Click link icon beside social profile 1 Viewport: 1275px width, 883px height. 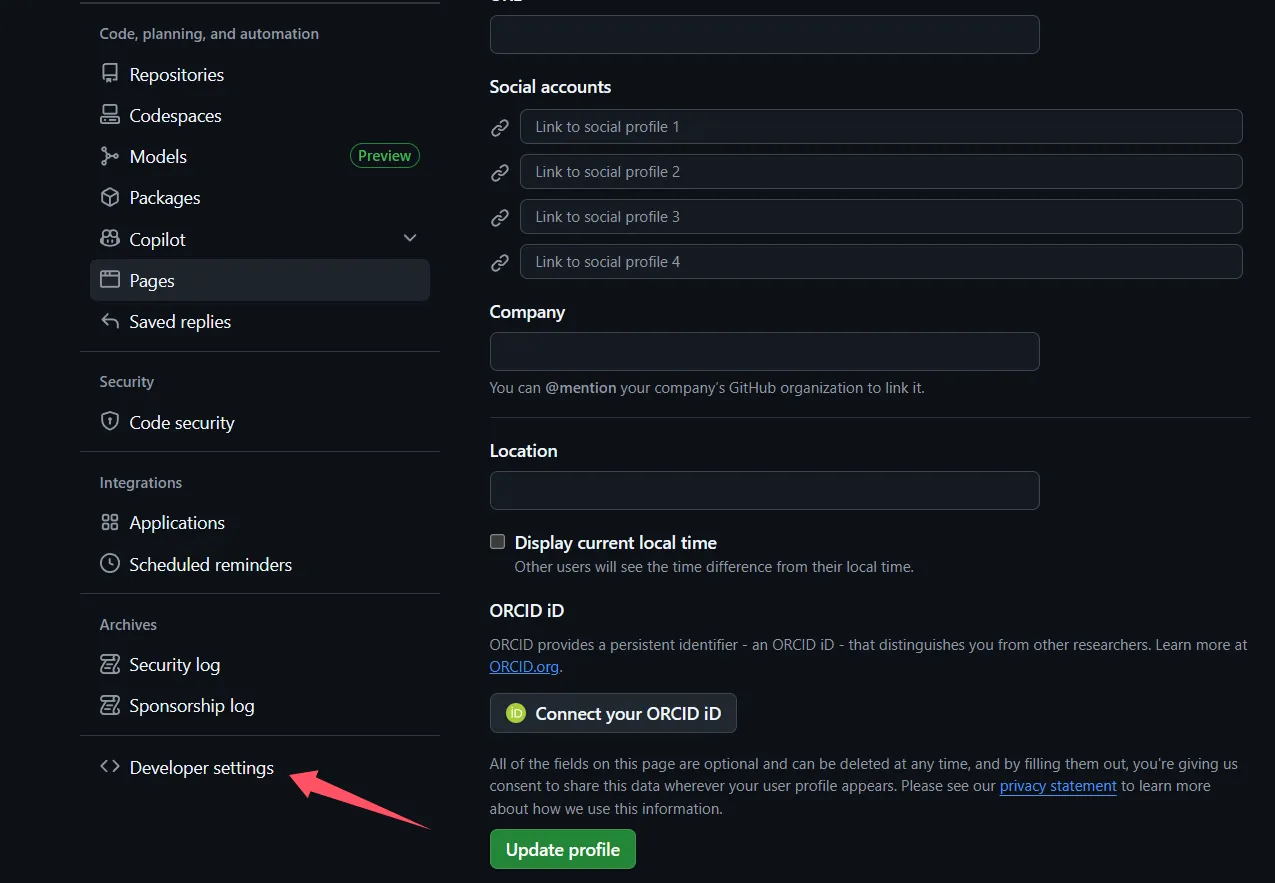[500, 128]
